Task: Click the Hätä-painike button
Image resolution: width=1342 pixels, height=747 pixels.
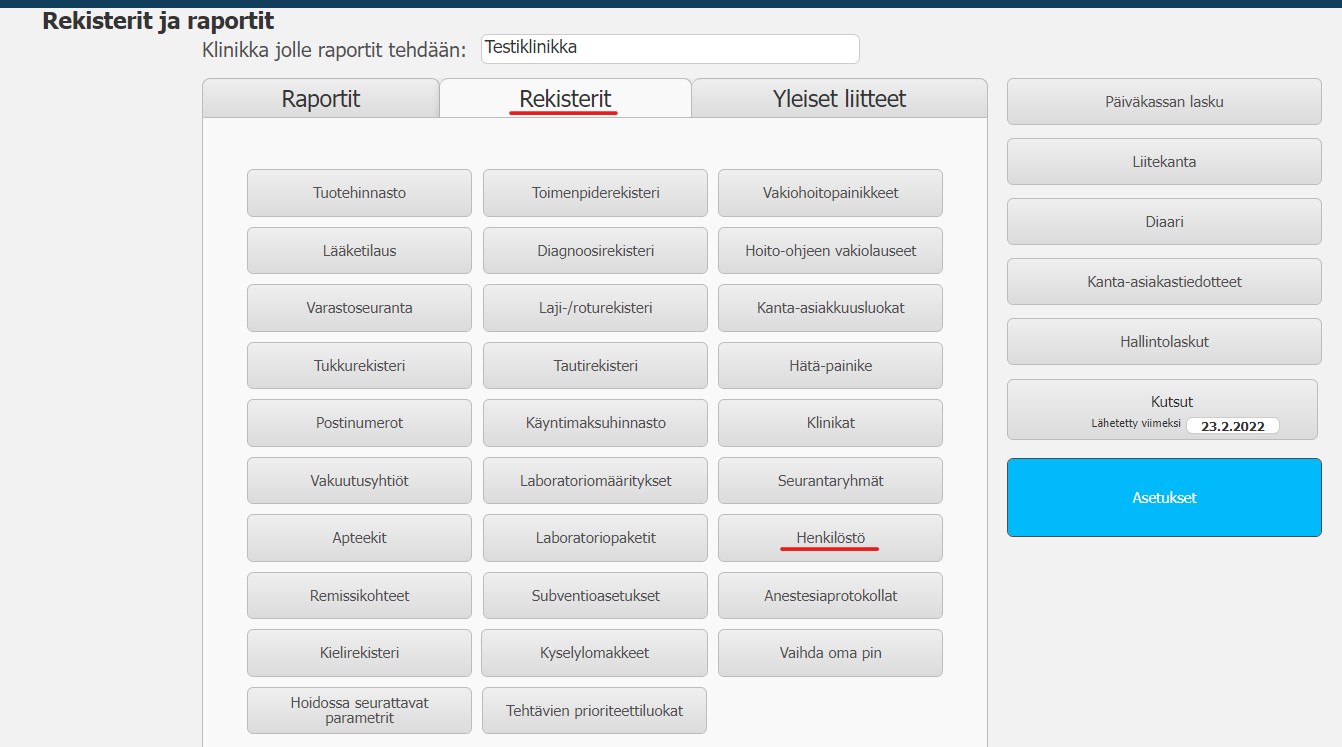Action: (830, 365)
